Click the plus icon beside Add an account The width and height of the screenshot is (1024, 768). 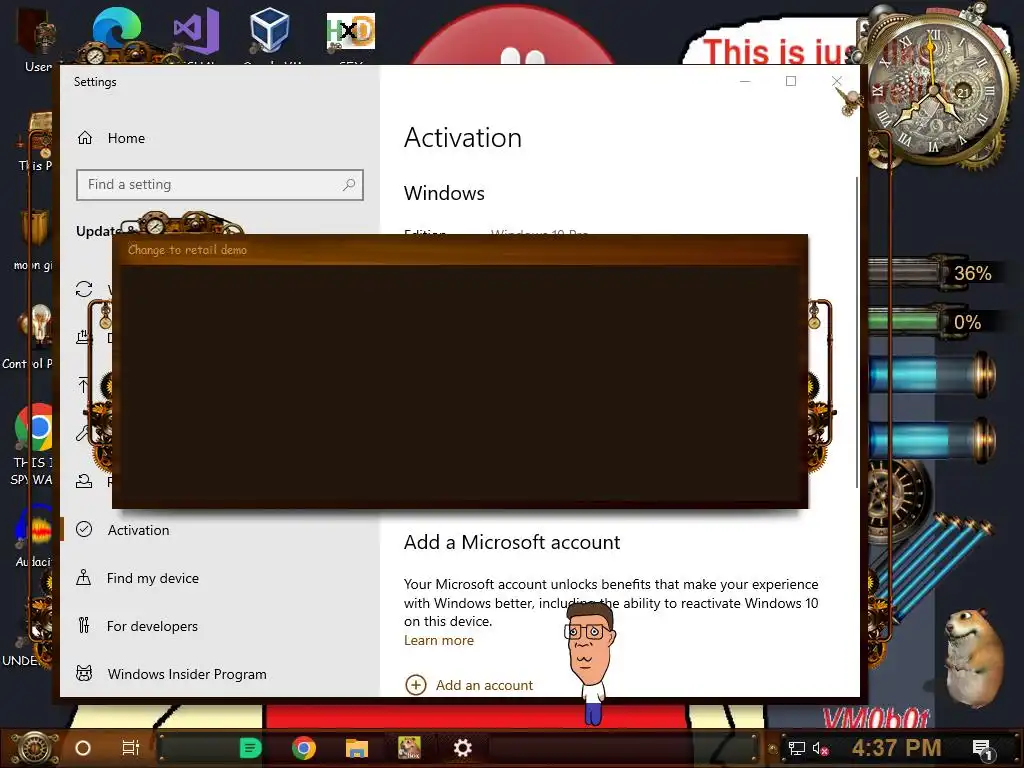click(x=416, y=685)
